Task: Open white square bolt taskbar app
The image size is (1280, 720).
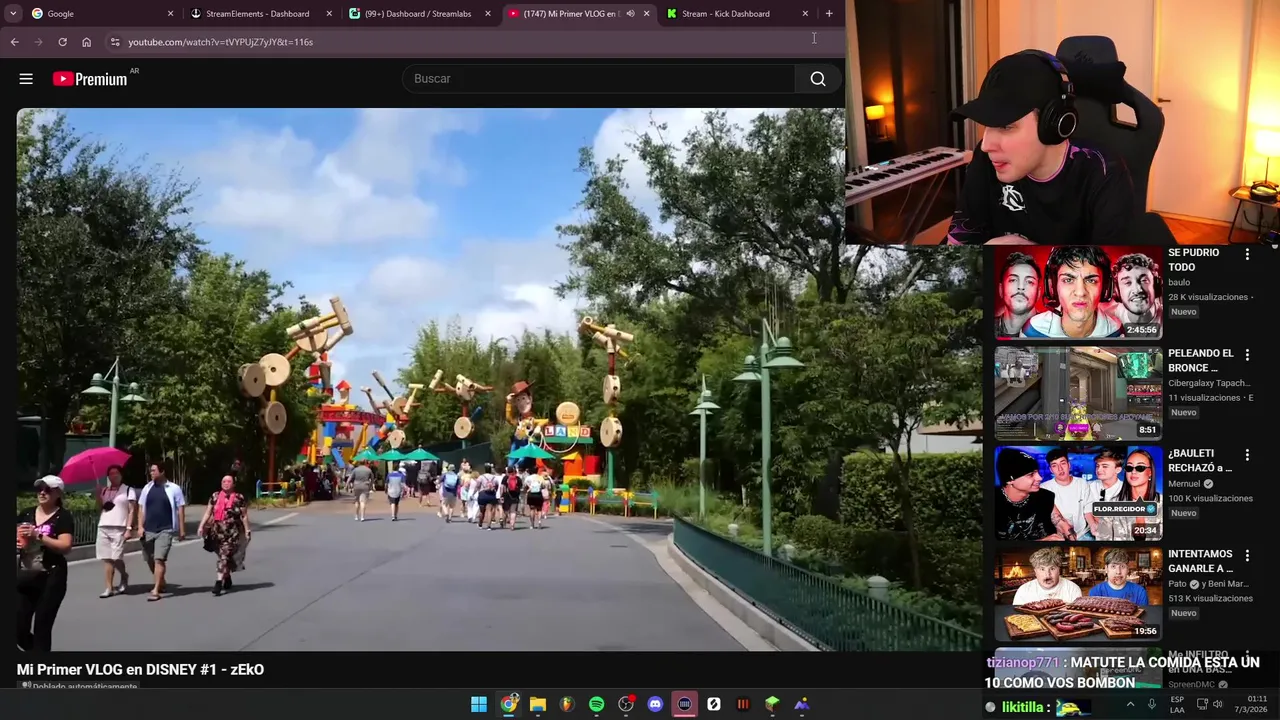Action: [x=714, y=705]
